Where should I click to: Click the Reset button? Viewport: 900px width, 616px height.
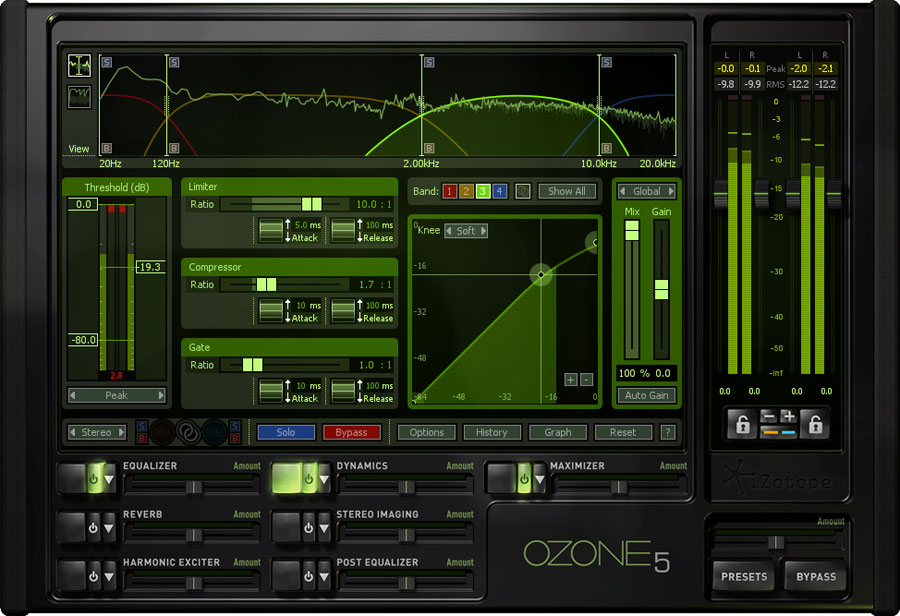click(x=623, y=432)
